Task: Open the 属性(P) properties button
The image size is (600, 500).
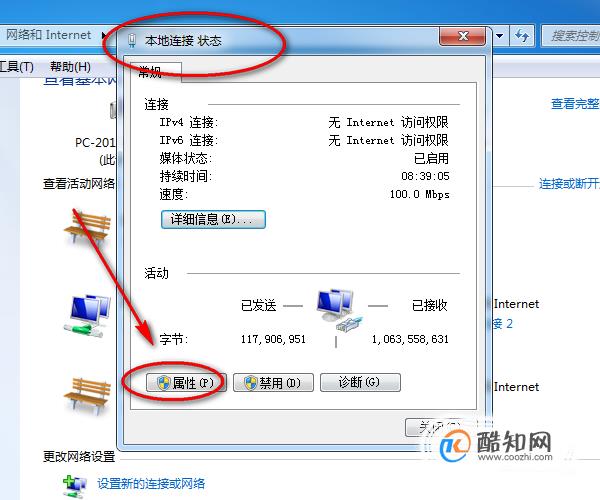Action: pos(186,383)
